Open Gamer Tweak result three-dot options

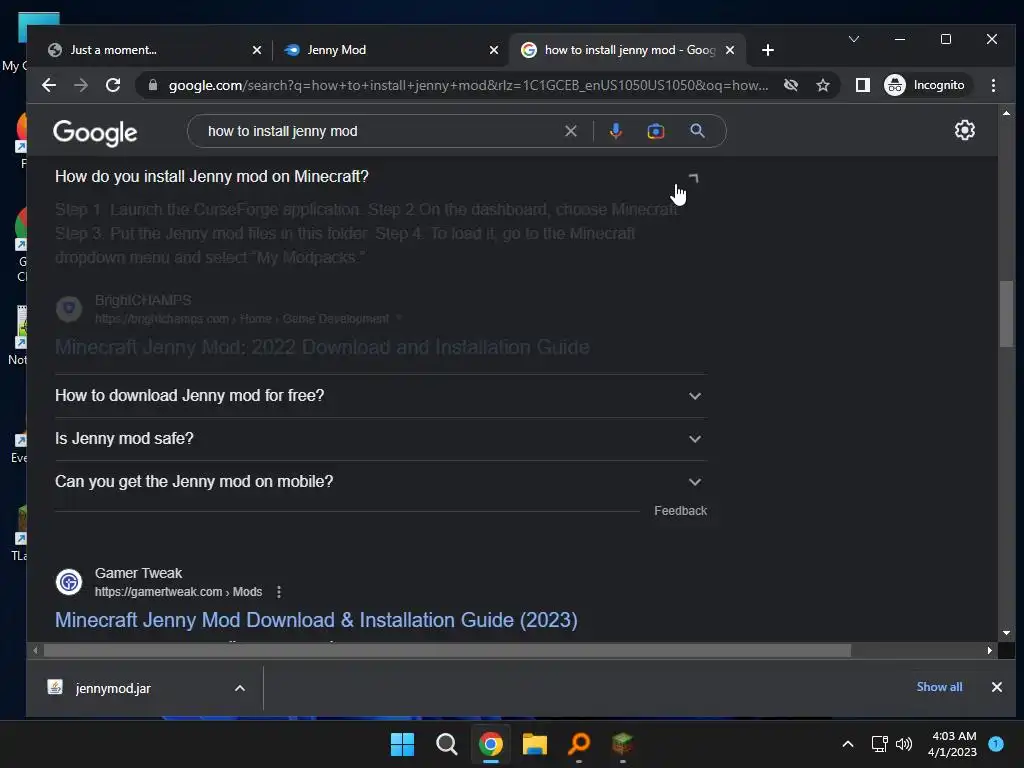279,592
